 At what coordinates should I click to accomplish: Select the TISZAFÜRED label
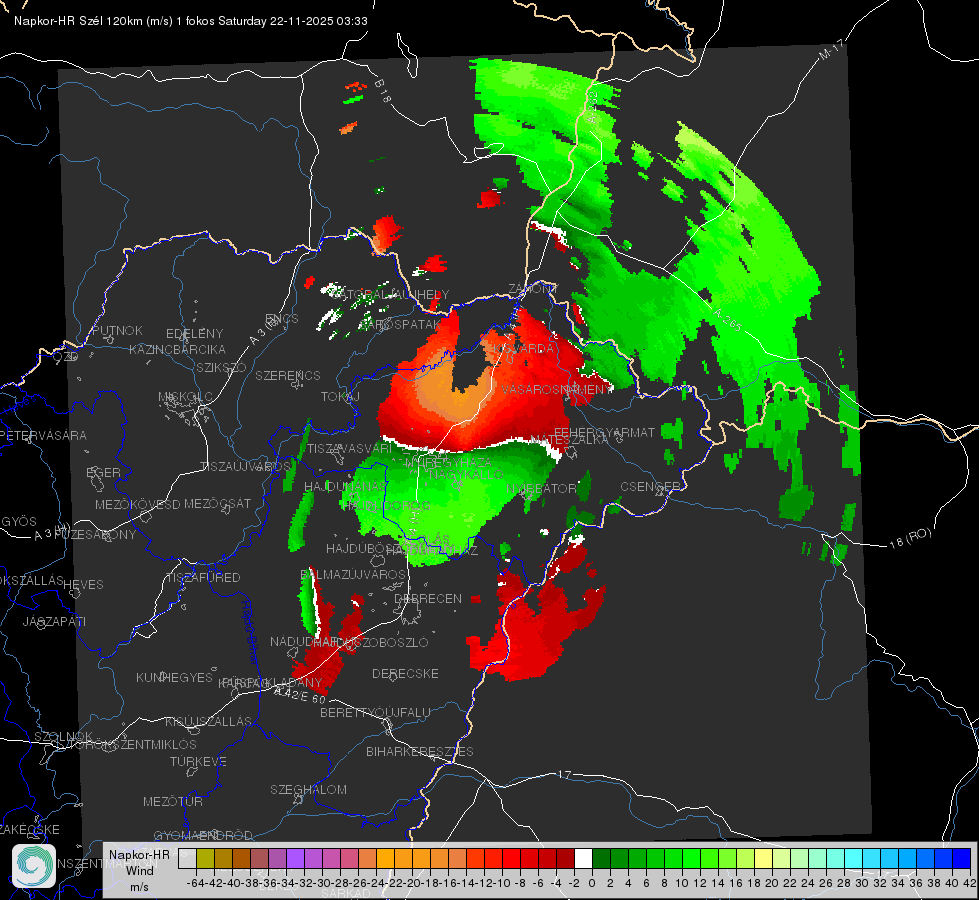(x=203, y=578)
